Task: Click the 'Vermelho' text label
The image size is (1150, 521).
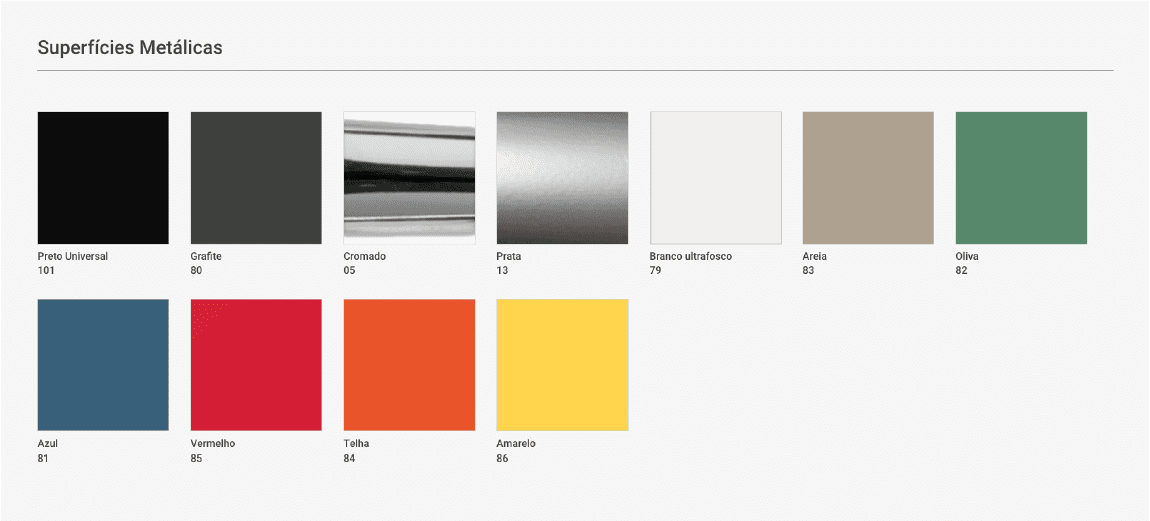Action: pos(212,444)
